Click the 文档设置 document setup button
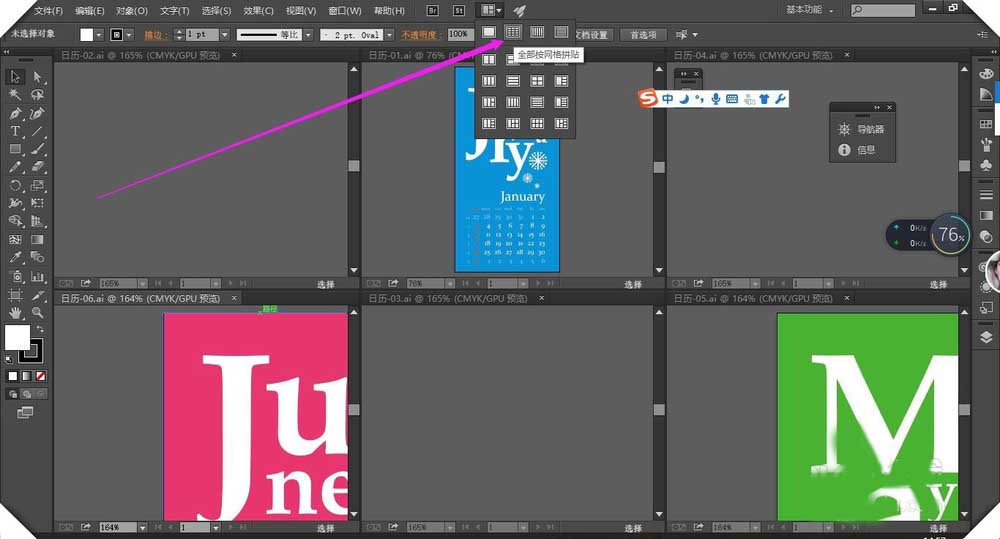The image size is (1000, 539). click(592, 35)
